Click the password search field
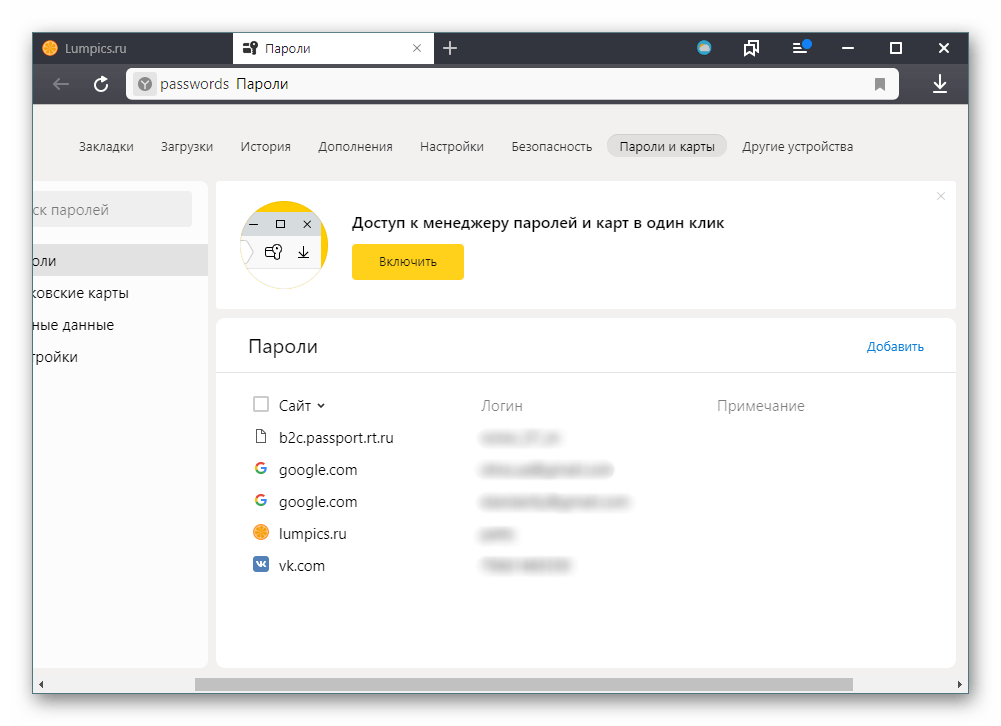Screen dimensions: 1001x726 pos(110,210)
